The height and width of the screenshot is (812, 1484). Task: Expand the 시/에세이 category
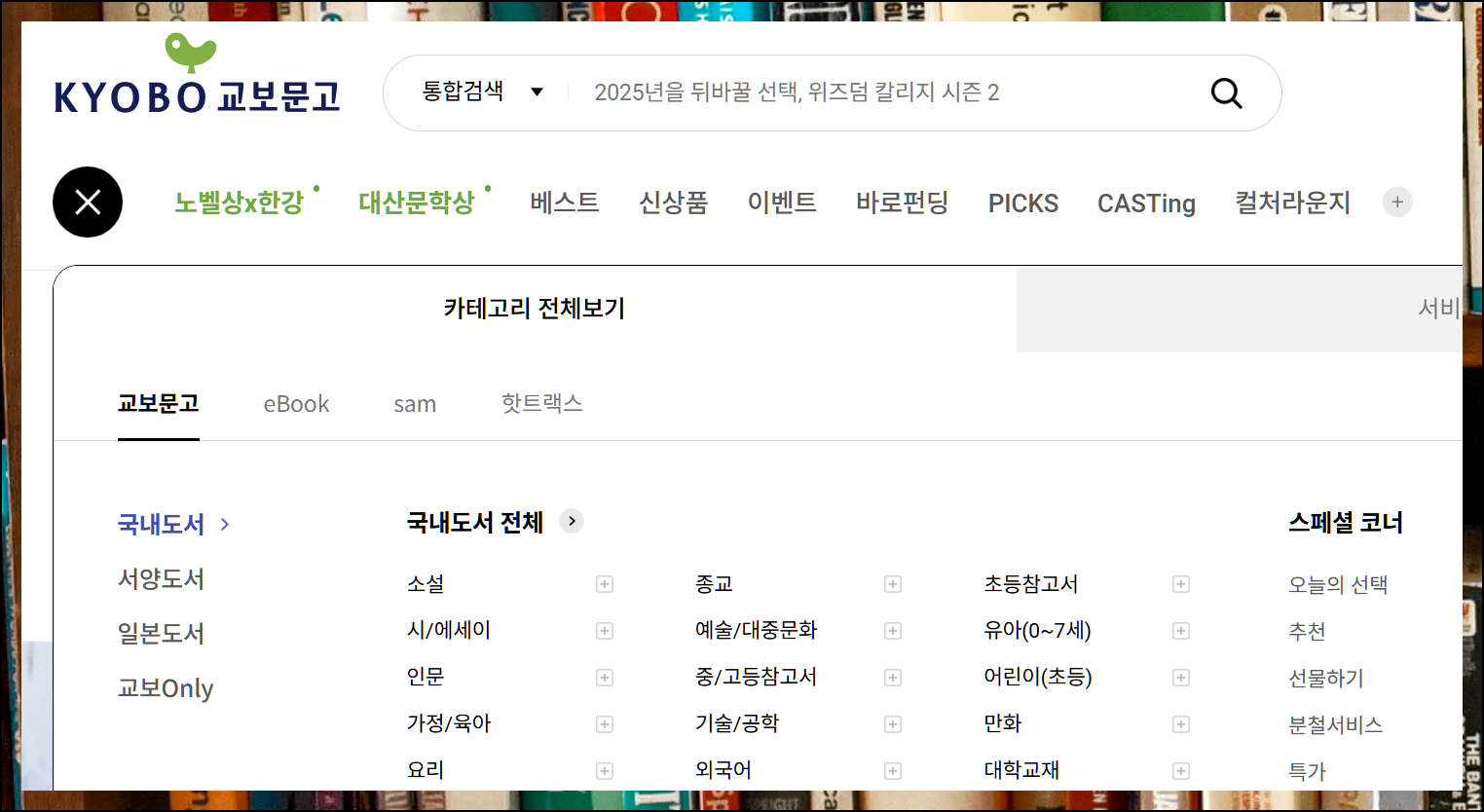605,631
